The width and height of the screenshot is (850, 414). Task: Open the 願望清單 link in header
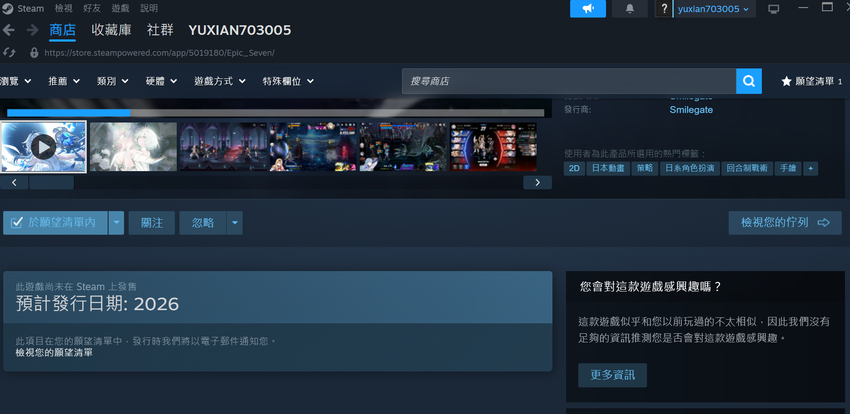tap(812, 81)
